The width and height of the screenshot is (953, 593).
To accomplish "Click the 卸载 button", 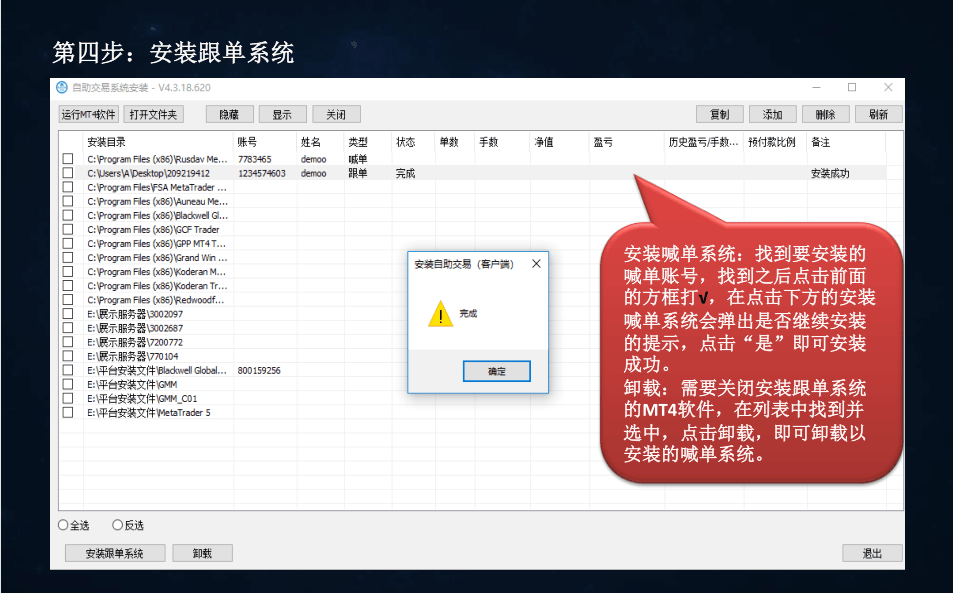I will pos(202,553).
